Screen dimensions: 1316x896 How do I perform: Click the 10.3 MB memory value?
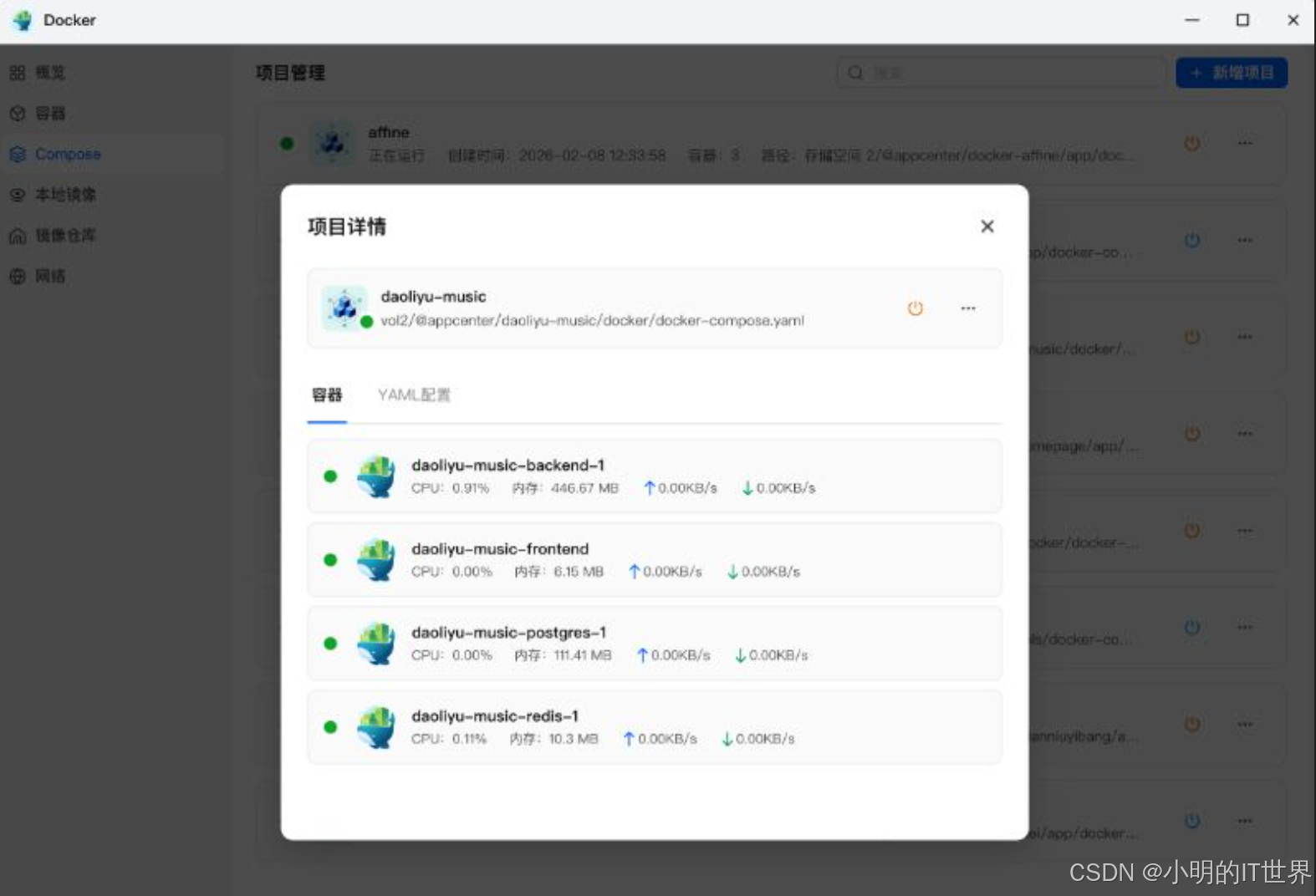(574, 739)
